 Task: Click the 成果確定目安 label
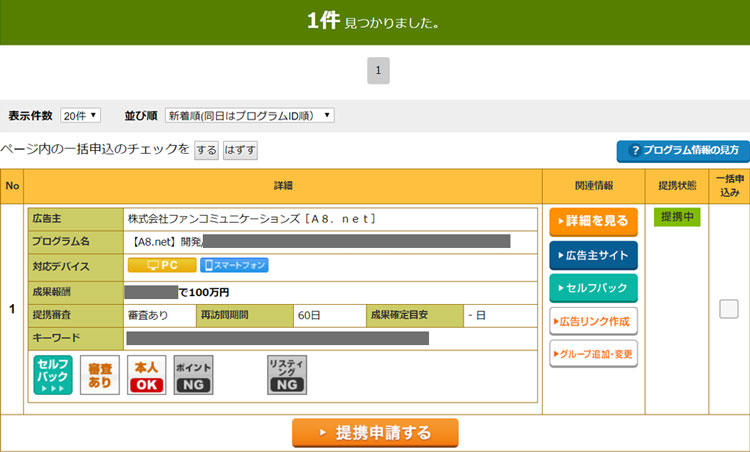pos(415,315)
